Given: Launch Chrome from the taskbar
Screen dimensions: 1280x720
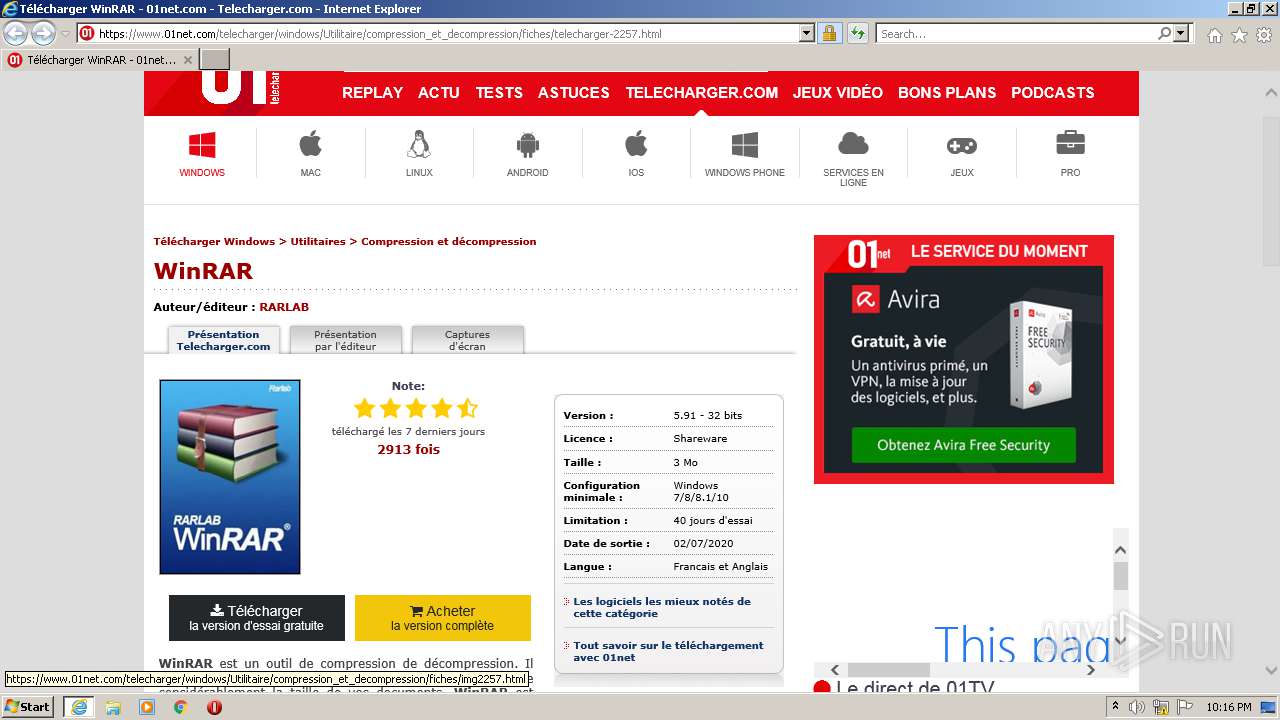Looking at the screenshot, I should [181, 707].
